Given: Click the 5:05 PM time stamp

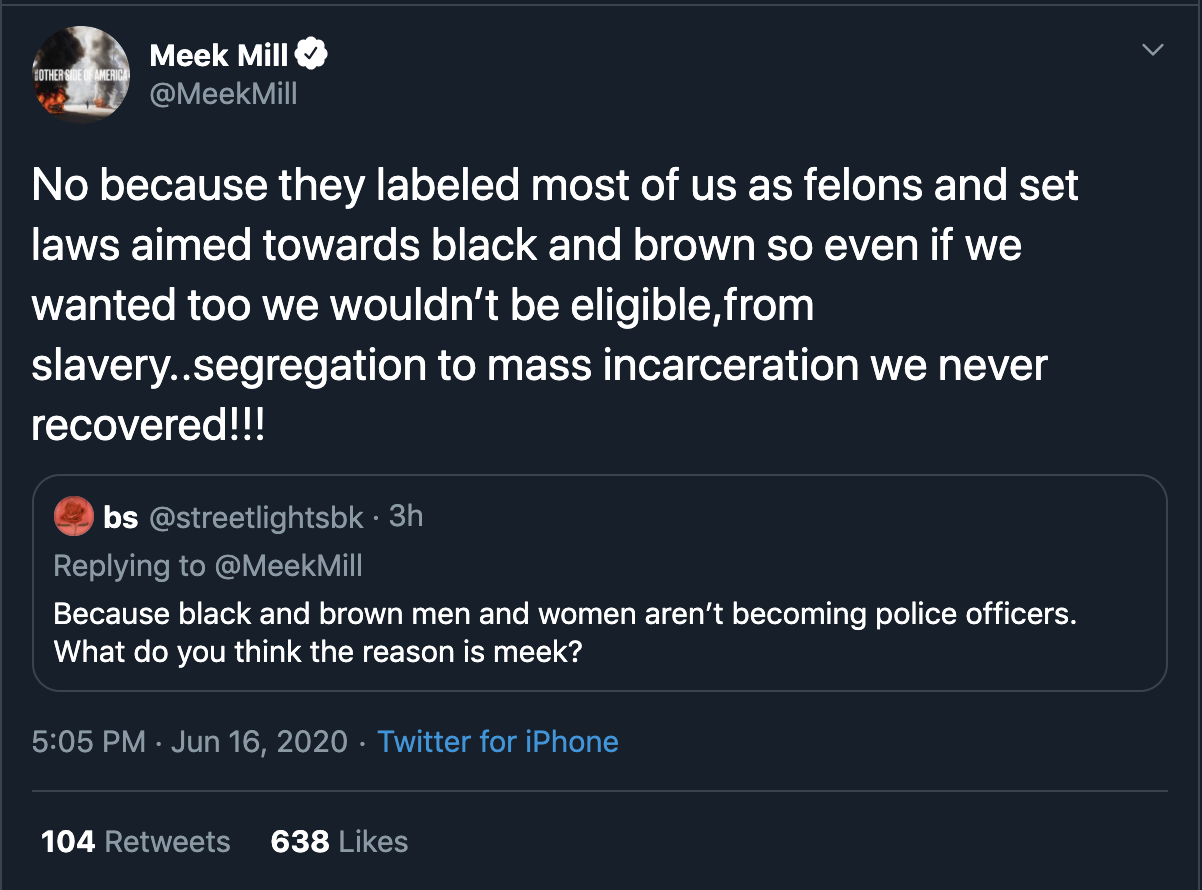Looking at the screenshot, I should pos(88,742).
